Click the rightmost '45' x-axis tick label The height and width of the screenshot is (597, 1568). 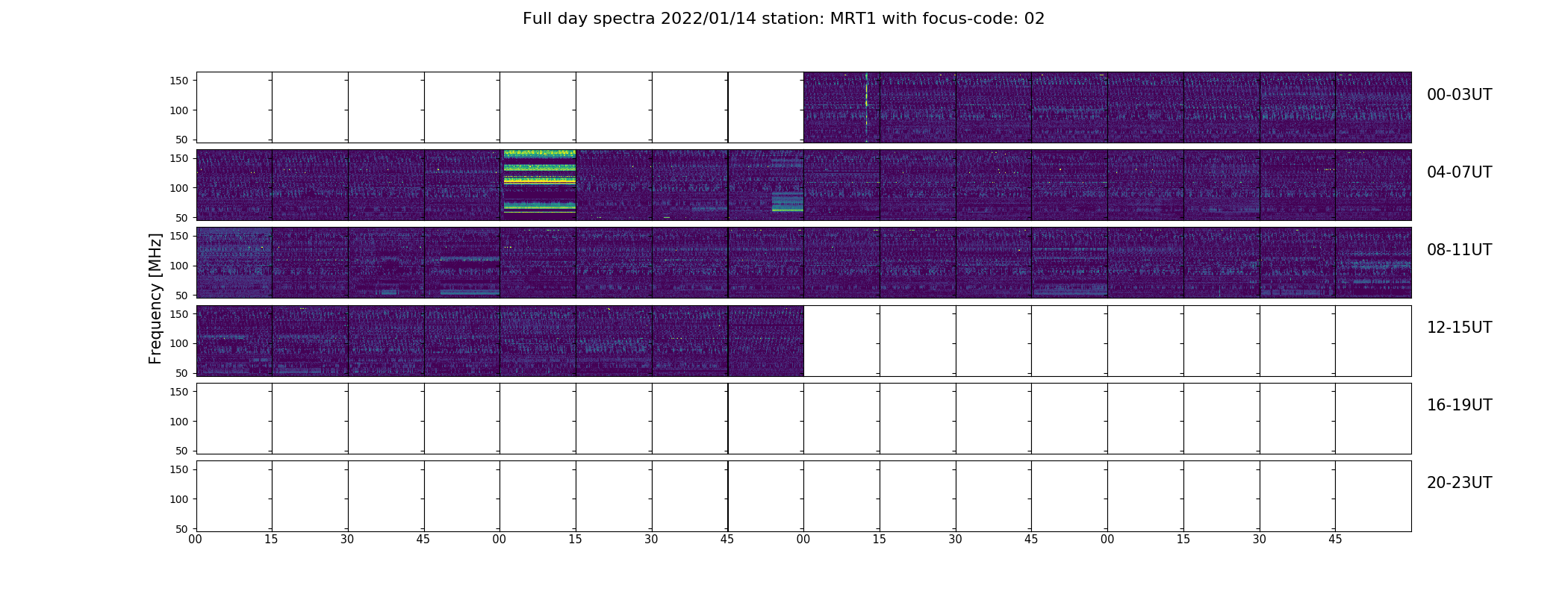pos(1335,540)
